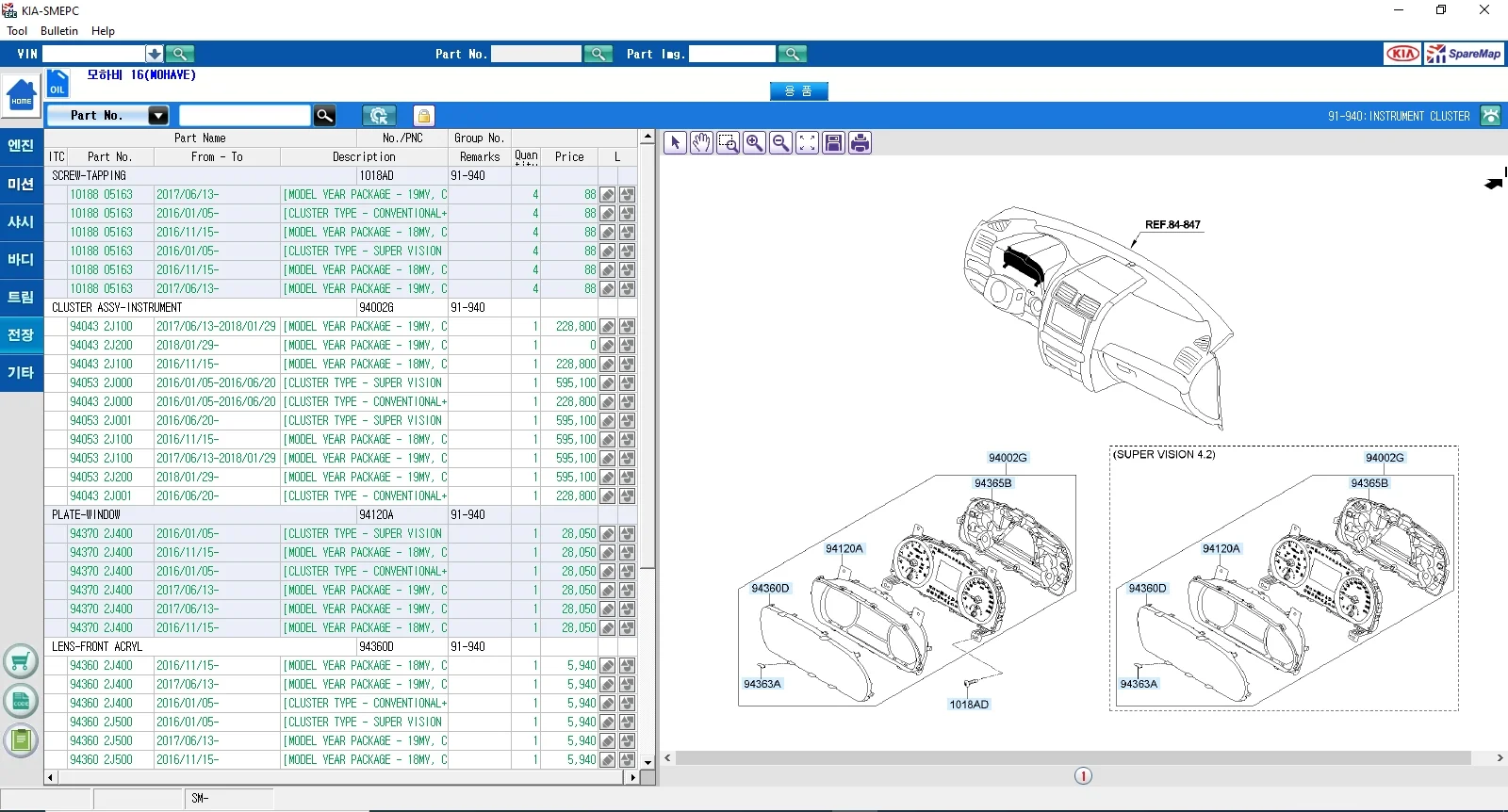1508x812 pixels.
Task: Search by VIN magnifier button
Action: (x=180, y=54)
